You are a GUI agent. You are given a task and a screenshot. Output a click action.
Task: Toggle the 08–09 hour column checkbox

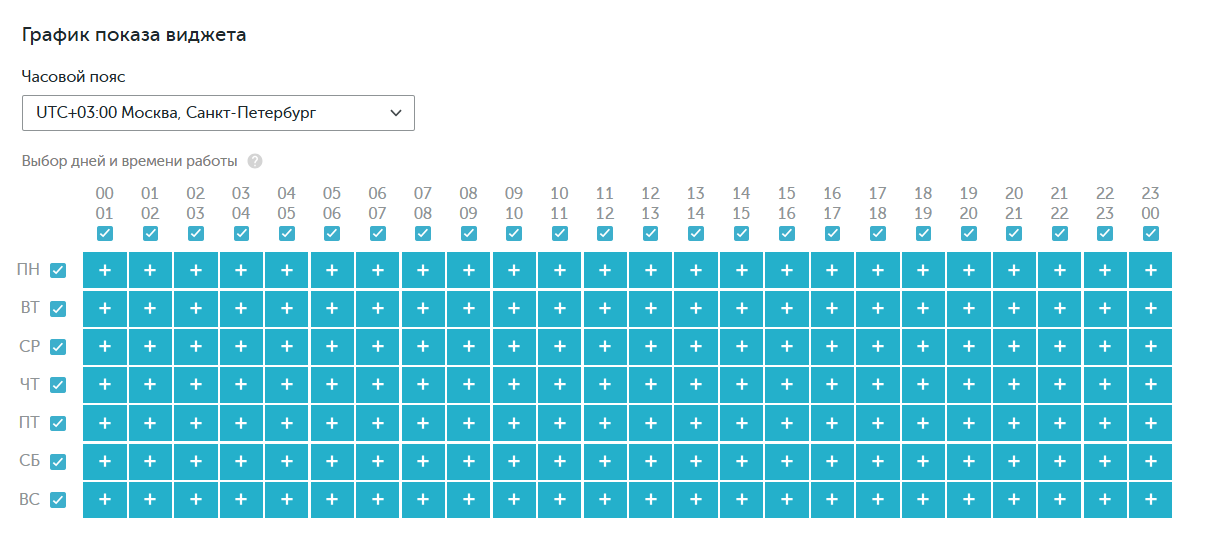pyautogui.click(x=468, y=234)
